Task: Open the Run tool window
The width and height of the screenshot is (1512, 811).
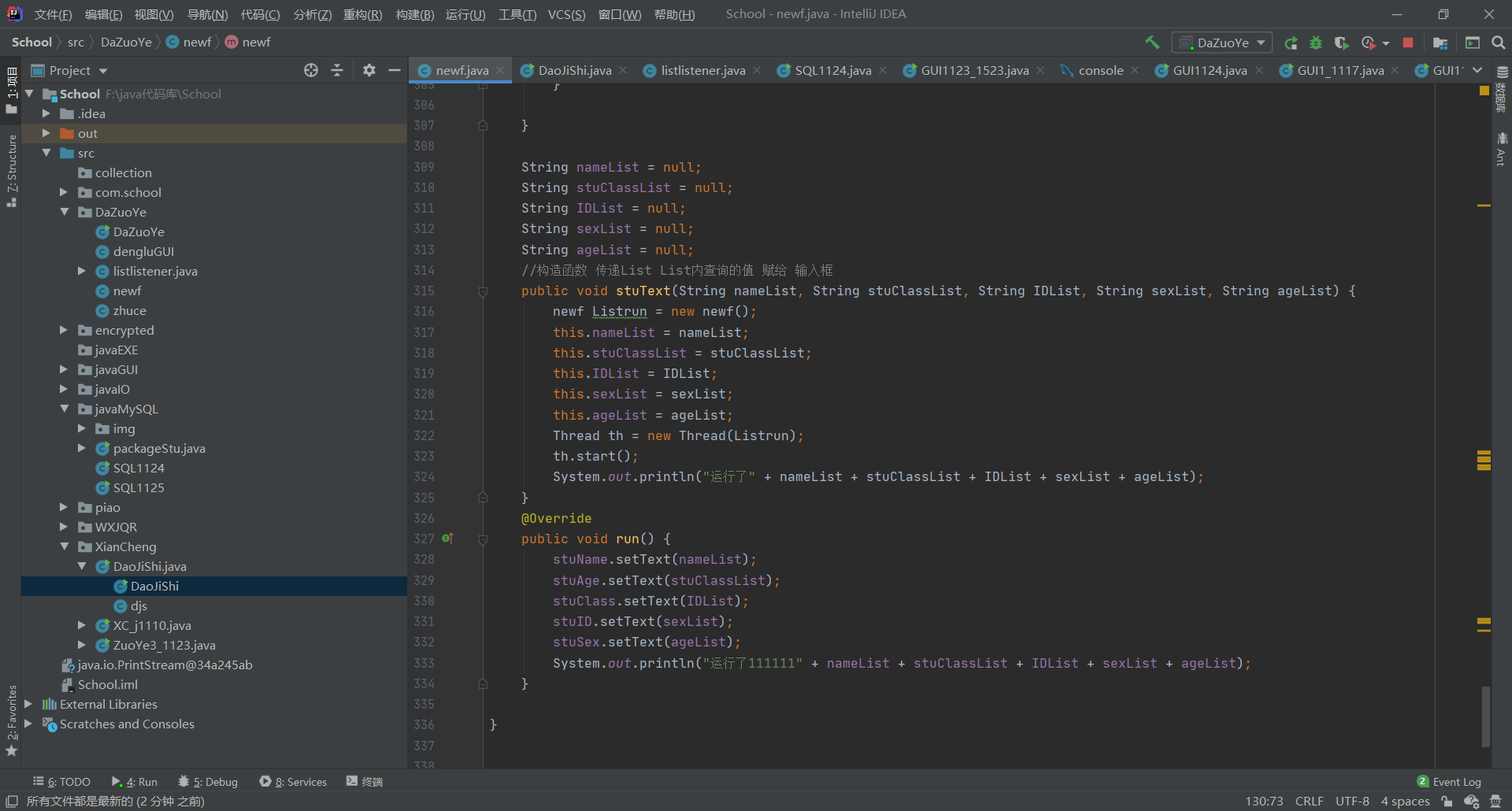Action: coord(135,782)
